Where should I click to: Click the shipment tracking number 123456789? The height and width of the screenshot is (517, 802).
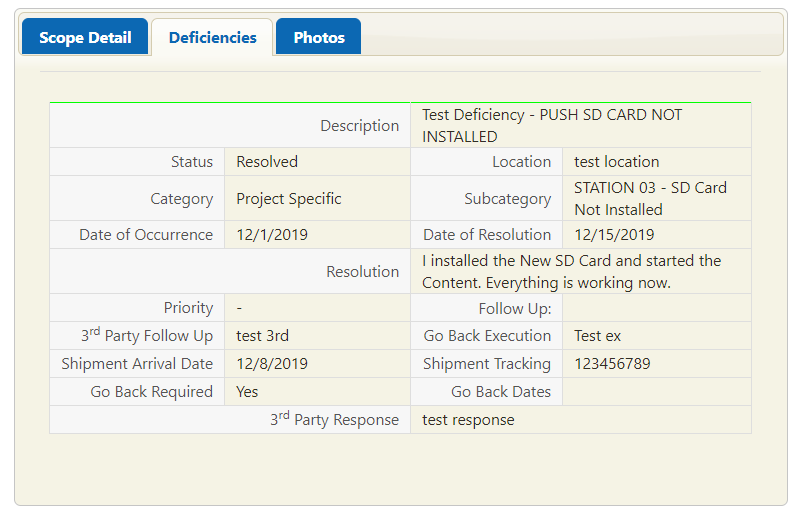(612, 364)
